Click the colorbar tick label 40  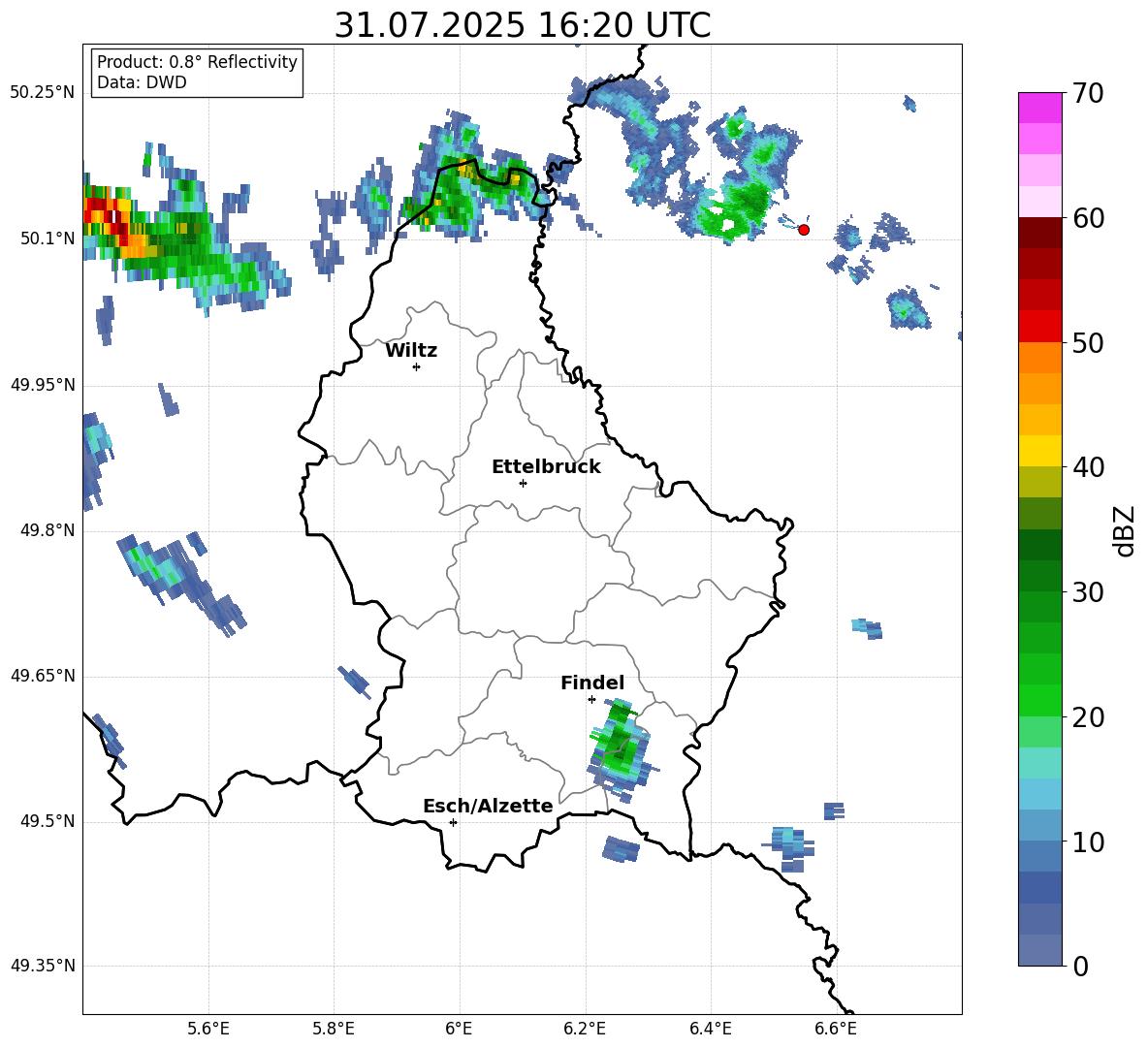coord(1087,467)
